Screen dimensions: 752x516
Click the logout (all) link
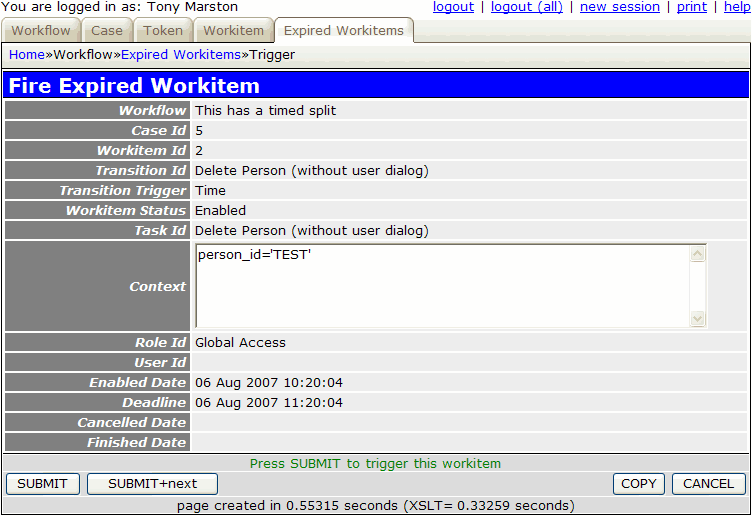pyautogui.click(x=527, y=7)
